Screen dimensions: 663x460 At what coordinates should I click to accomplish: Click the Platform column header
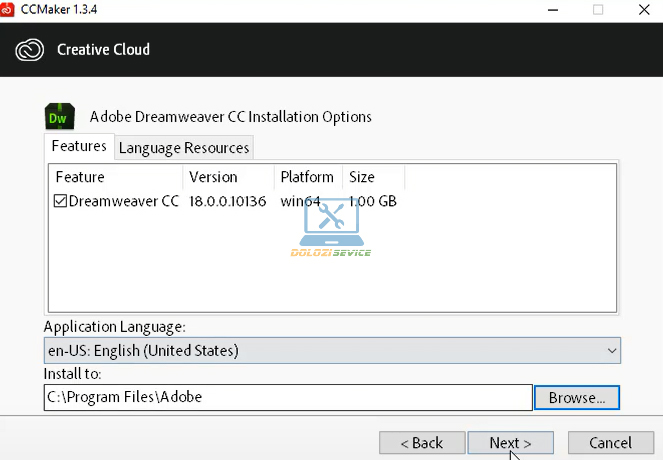click(x=307, y=177)
